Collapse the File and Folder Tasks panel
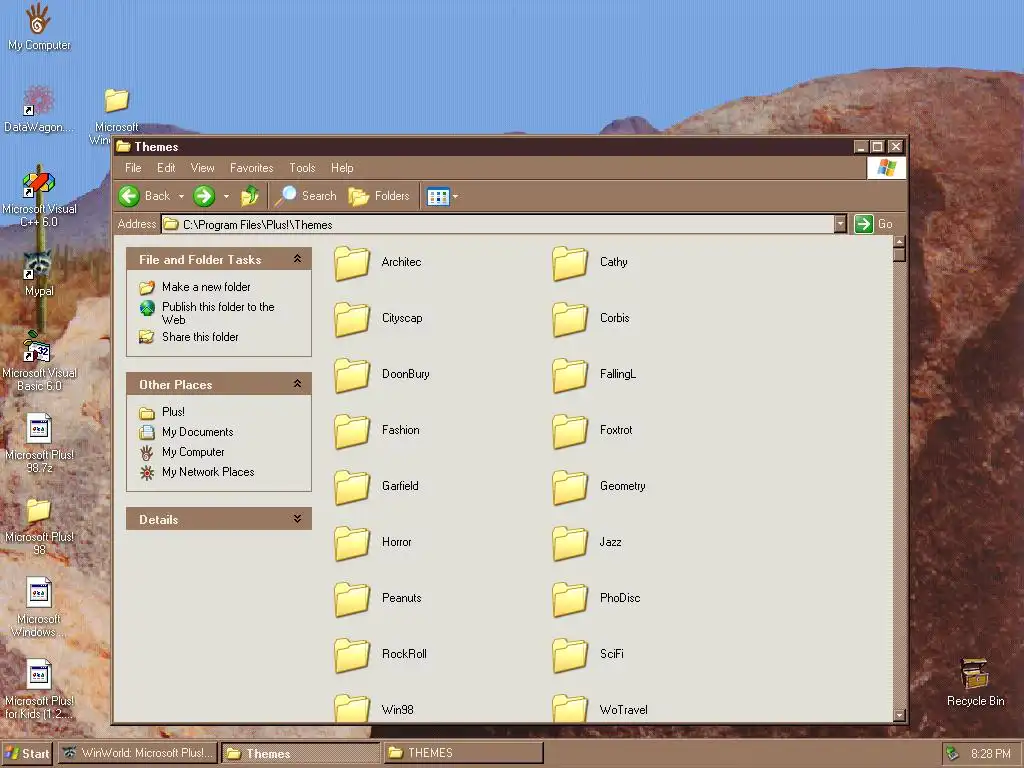 (x=297, y=259)
